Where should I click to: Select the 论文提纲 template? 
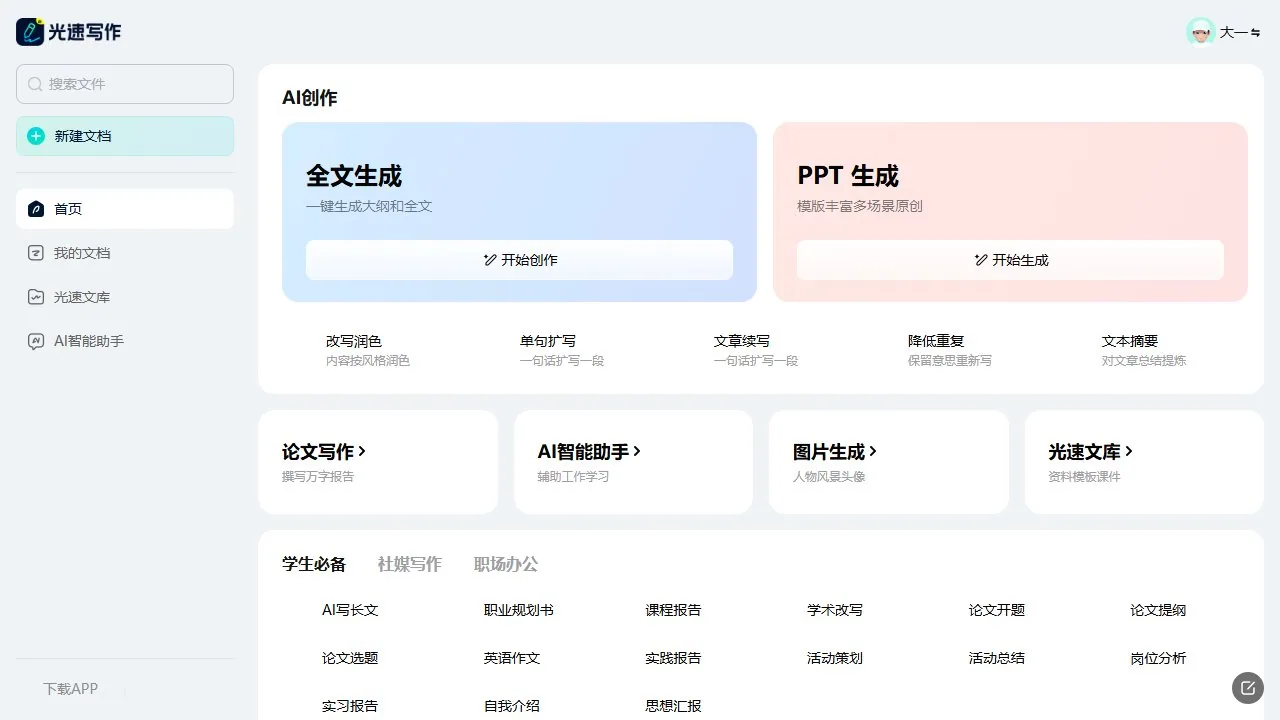(x=1158, y=610)
